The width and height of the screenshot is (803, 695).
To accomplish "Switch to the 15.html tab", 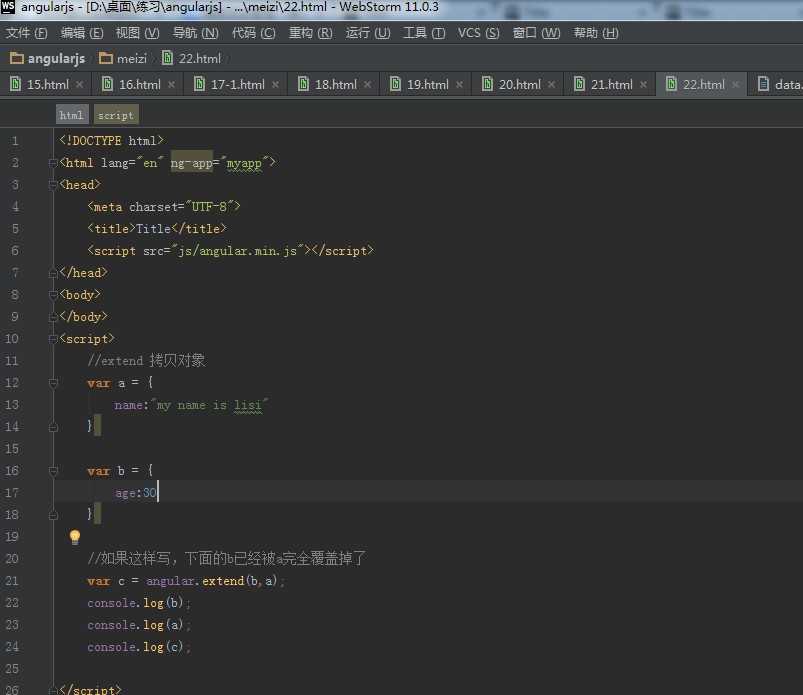I will pyautogui.click(x=48, y=85).
